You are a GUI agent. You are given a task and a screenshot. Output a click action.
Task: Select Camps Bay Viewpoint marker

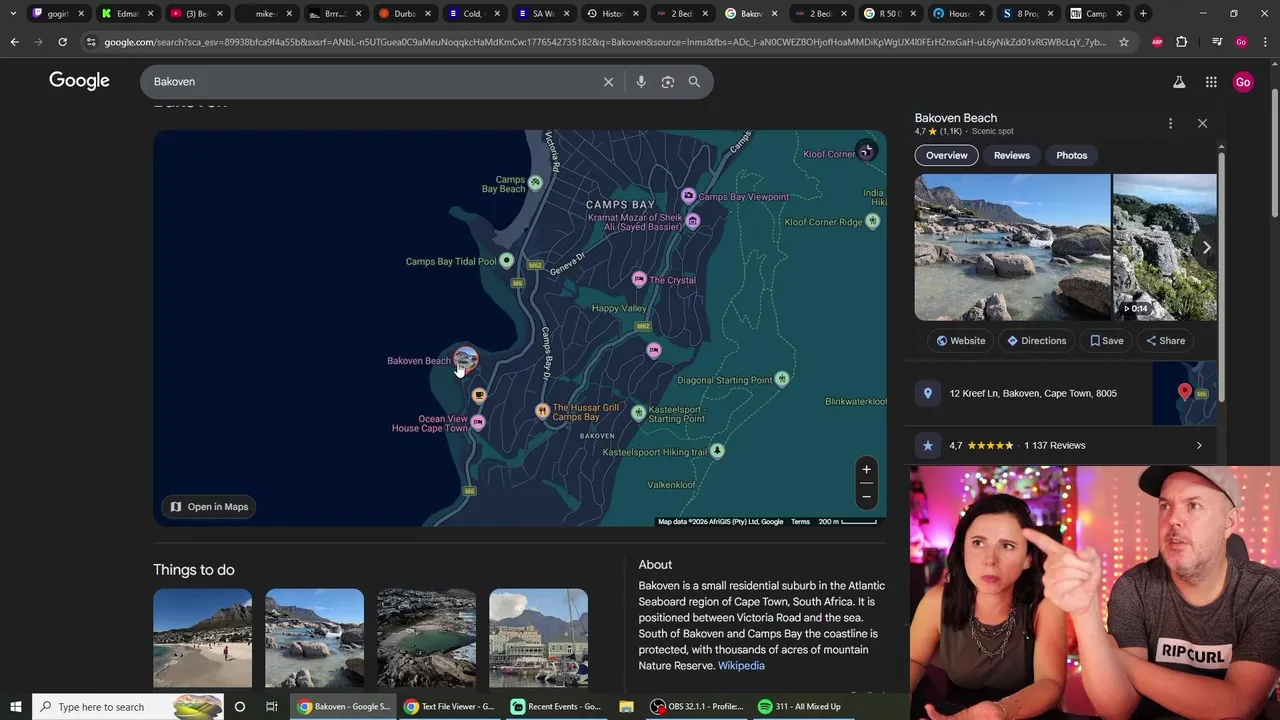tap(688, 196)
